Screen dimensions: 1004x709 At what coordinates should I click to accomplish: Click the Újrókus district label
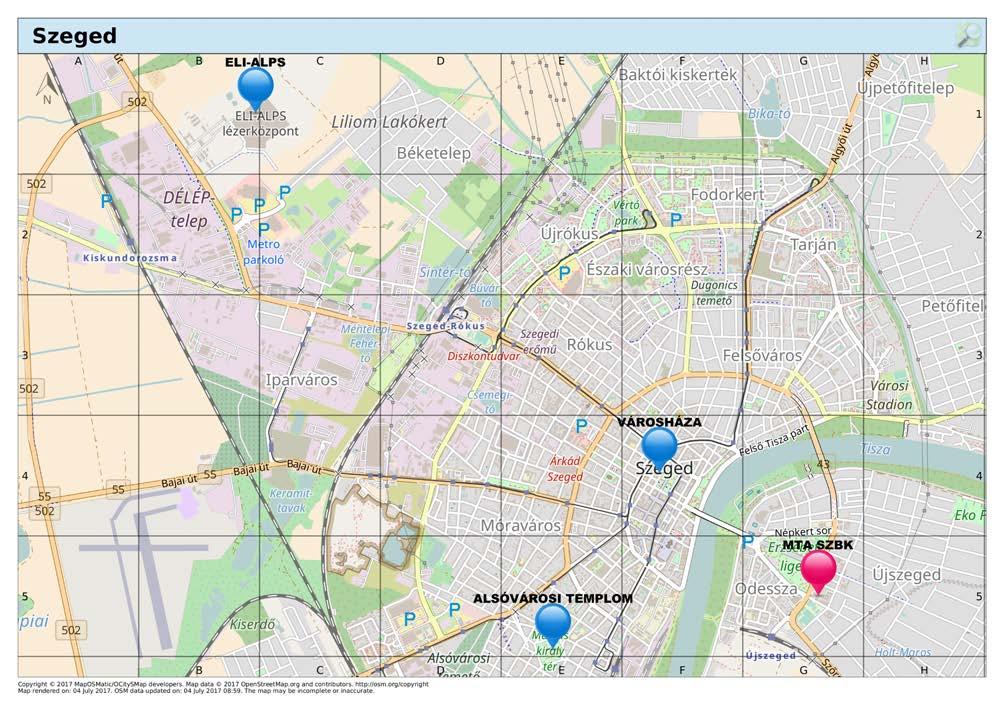coord(569,233)
